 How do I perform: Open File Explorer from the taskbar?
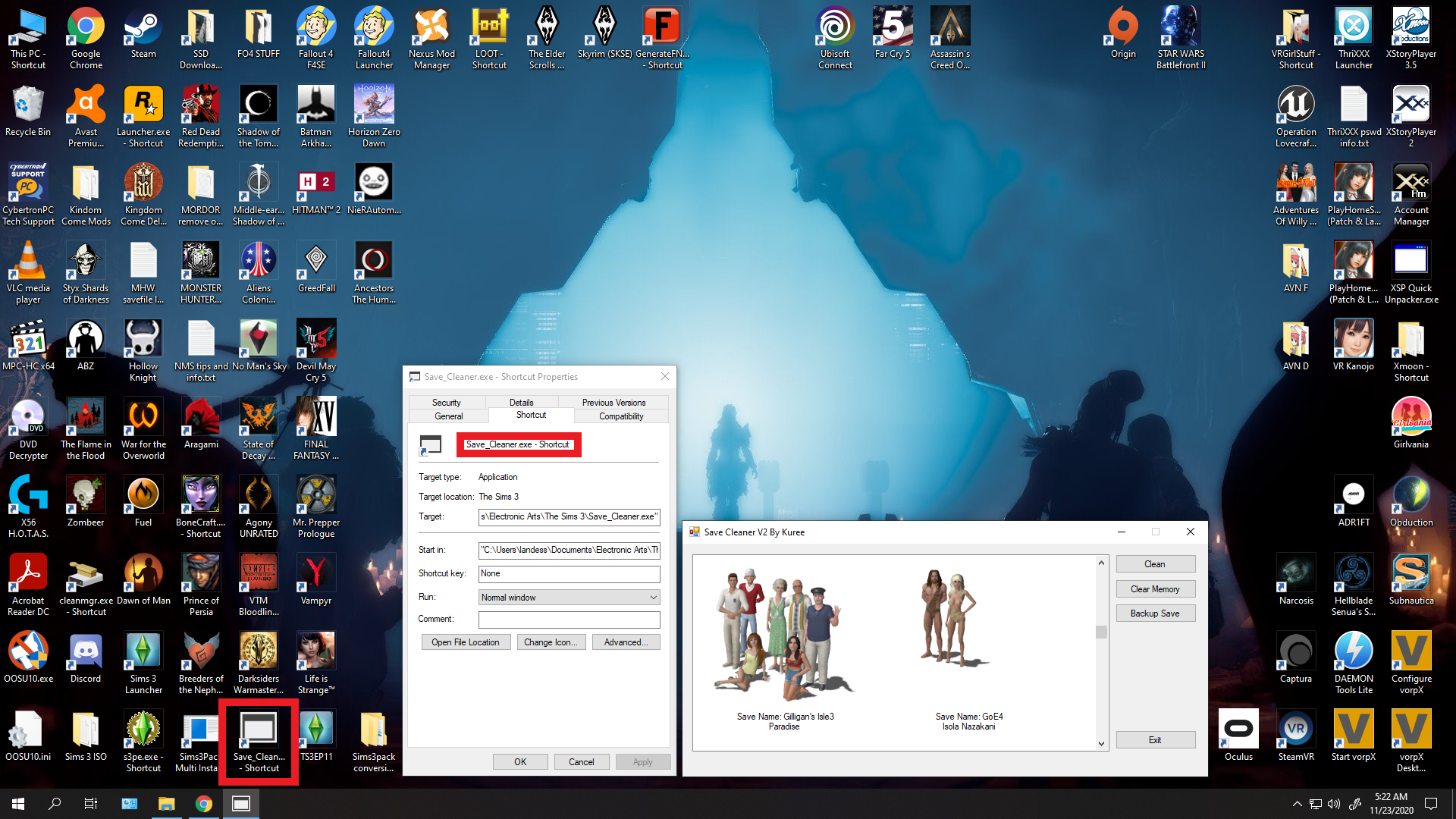click(166, 804)
